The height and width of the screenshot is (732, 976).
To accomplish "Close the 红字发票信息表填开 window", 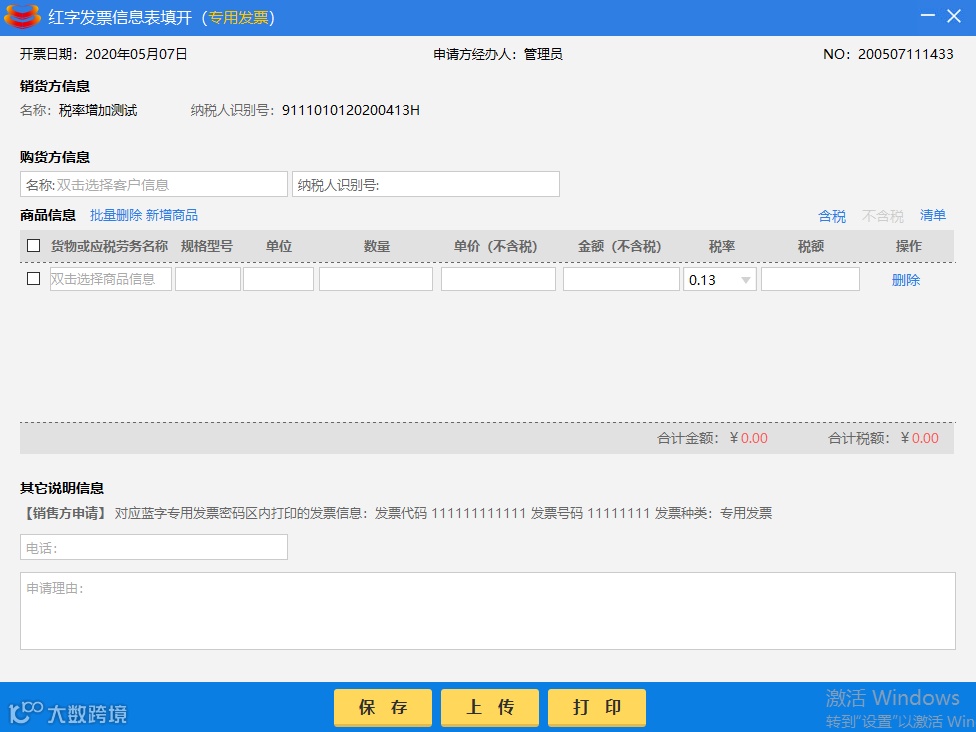I will pyautogui.click(x=954, y=16).
